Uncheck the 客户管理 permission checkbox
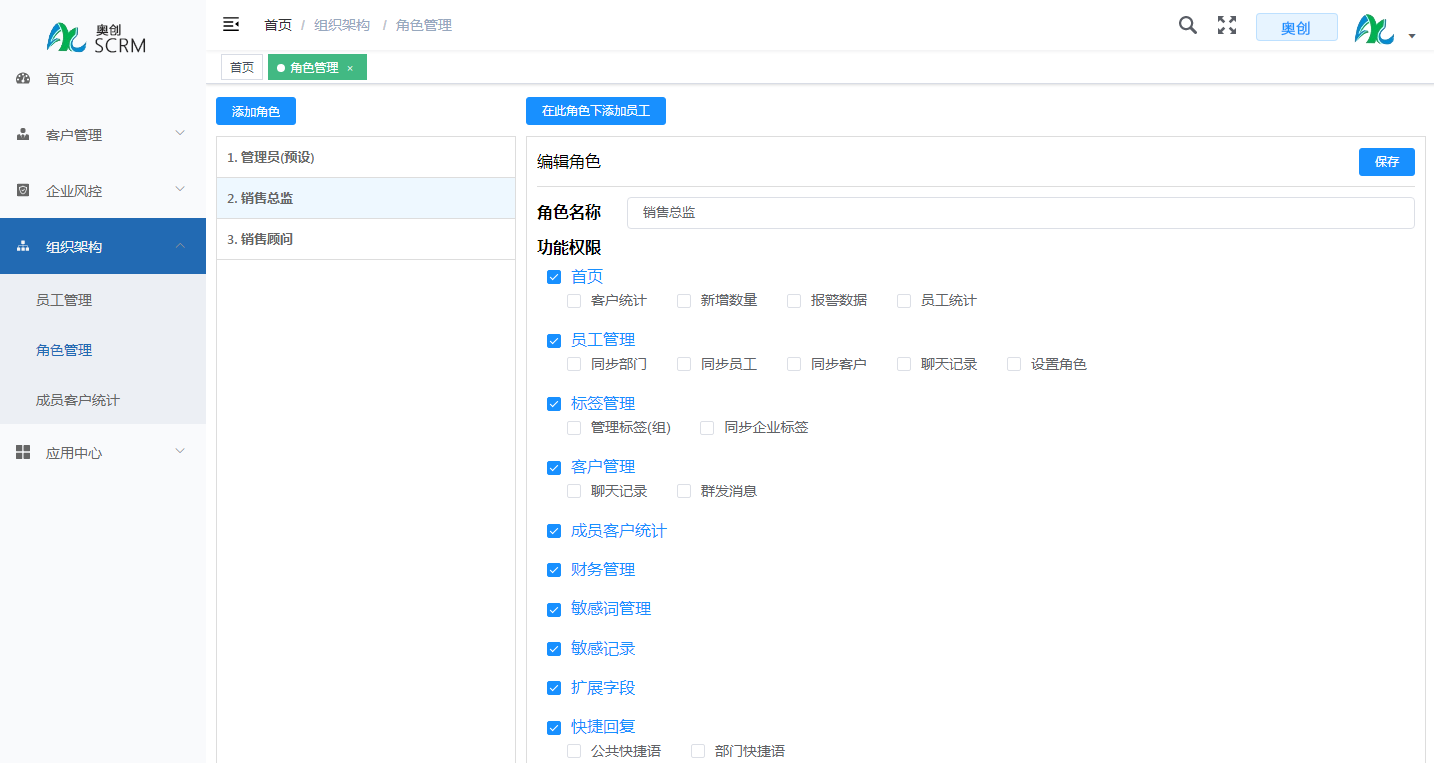Image resolution: width=1434 pixels, height=763 pixels. [554, 467]
